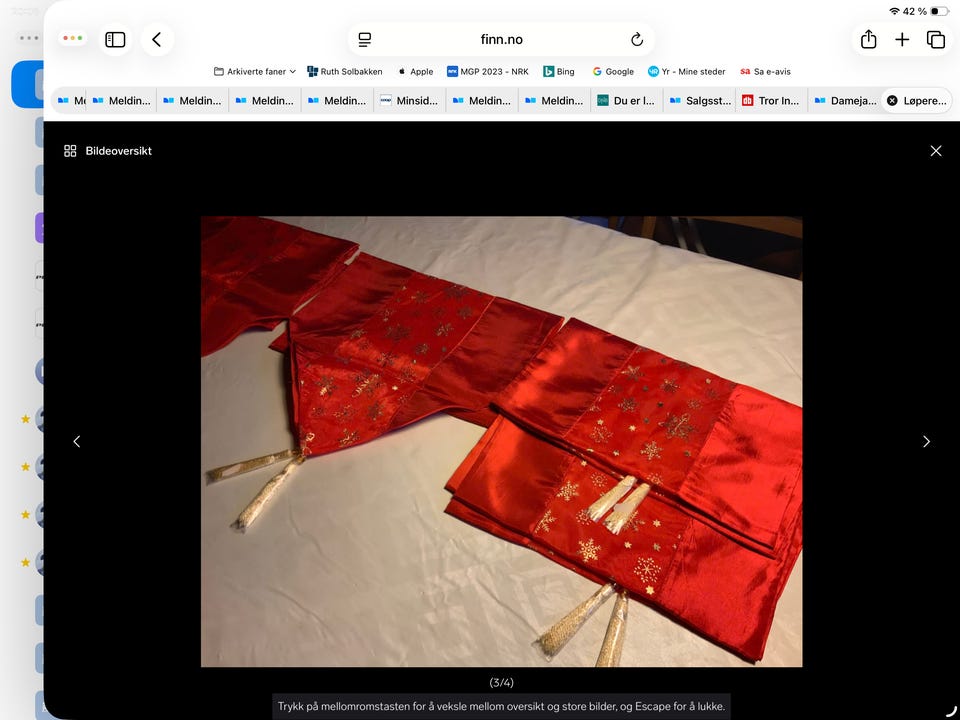Screen dimensions: 960x720
Task: Show the Safari sidebar
Action: [115, 40]
